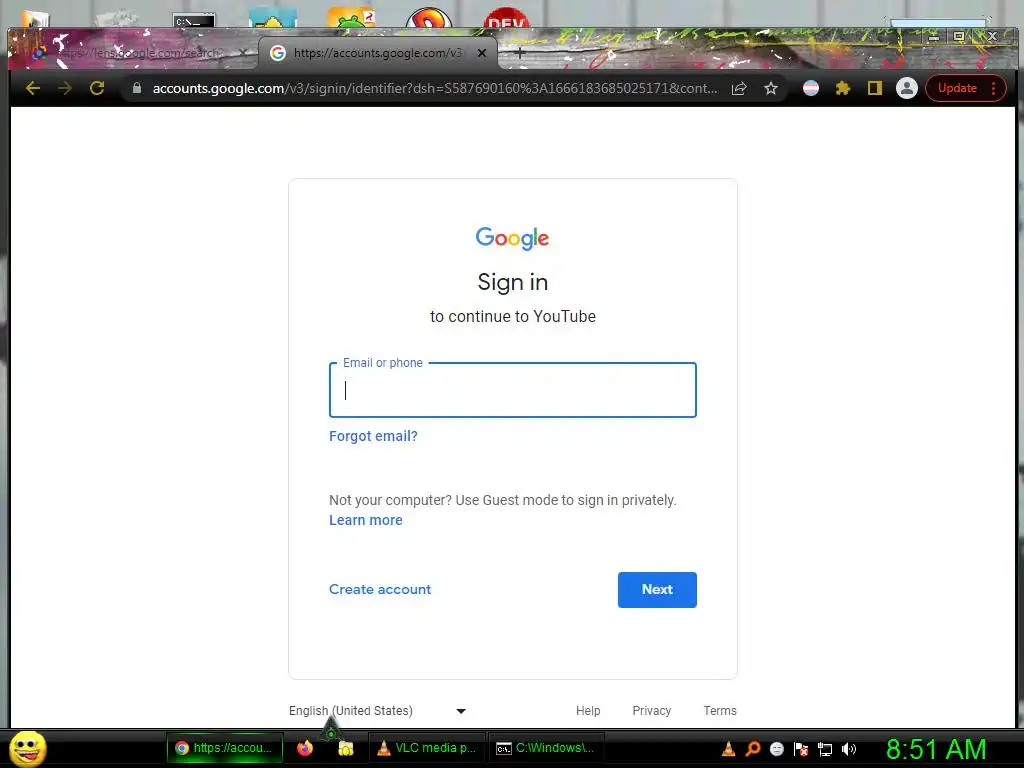Click Create account

click(x=380, y=589)
